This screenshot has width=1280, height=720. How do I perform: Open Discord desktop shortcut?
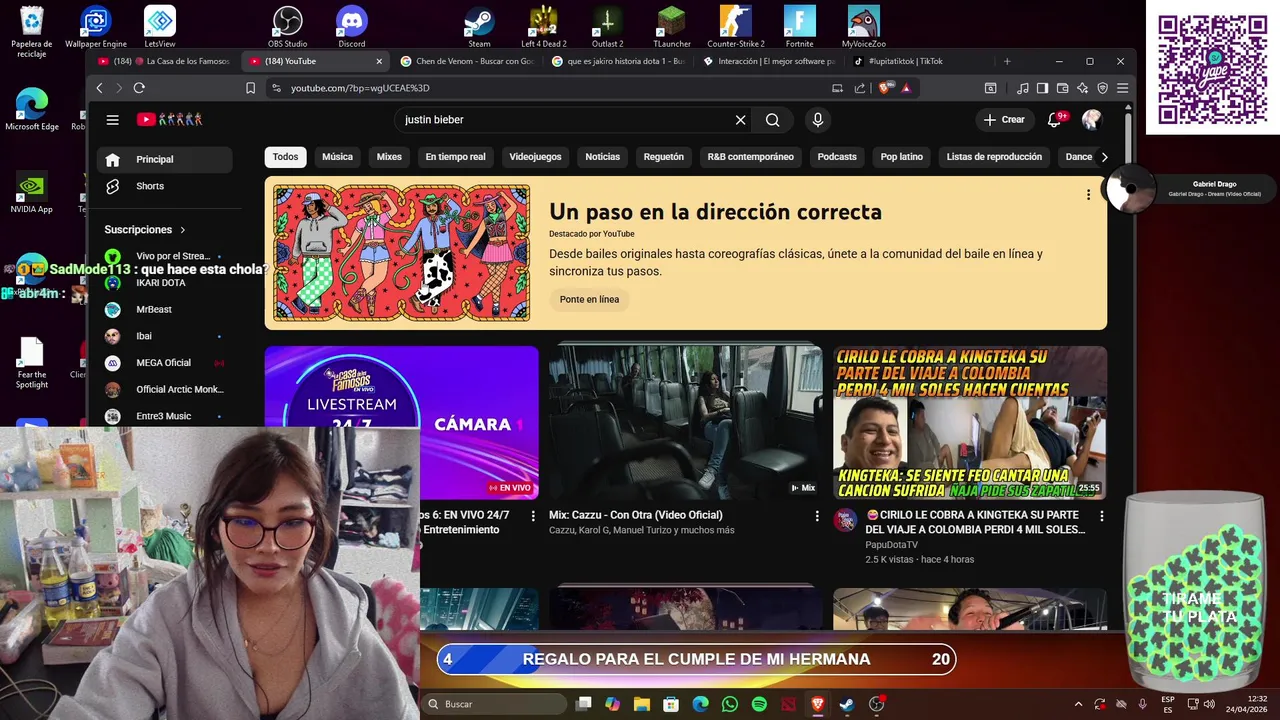click(x=352, y=26)
